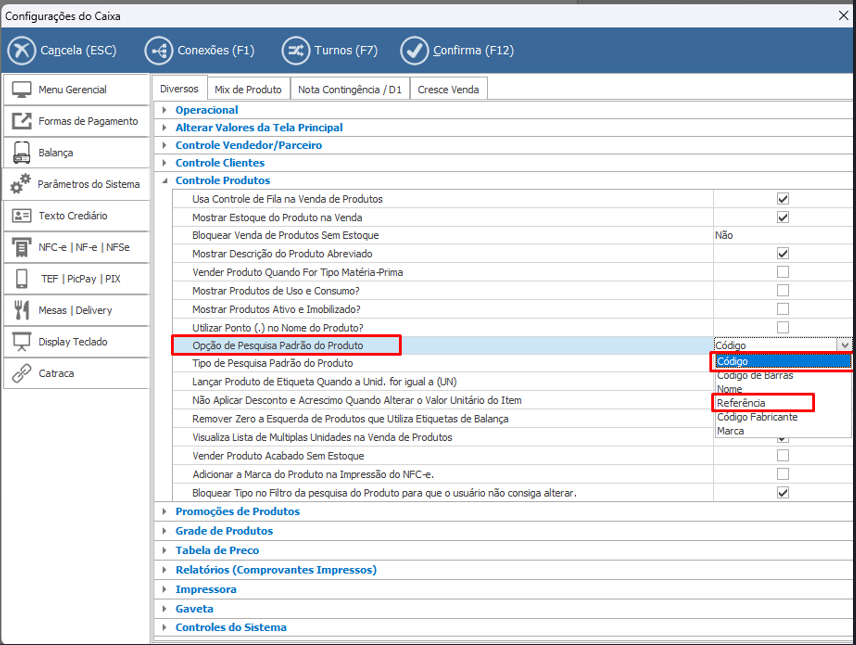This screenshot has height=645, width=856.
Task: Enable Vender Produto Quando For Tipo Matéria-Prima
Action: [x=783, y=272]
